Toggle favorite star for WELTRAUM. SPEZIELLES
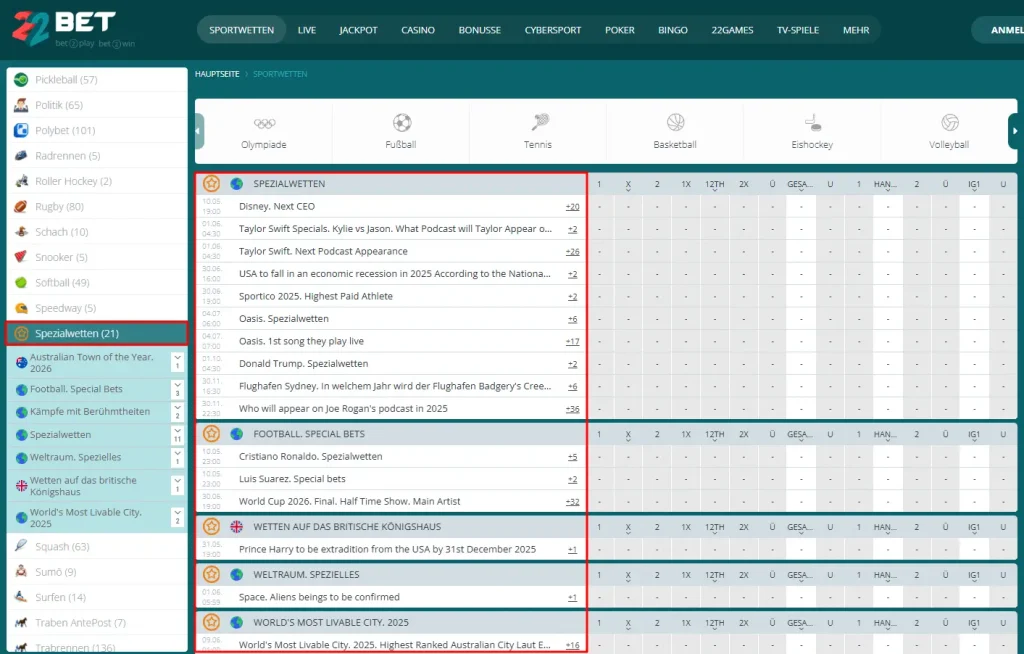The image size is (1024, 654). [x=211, y=575]
